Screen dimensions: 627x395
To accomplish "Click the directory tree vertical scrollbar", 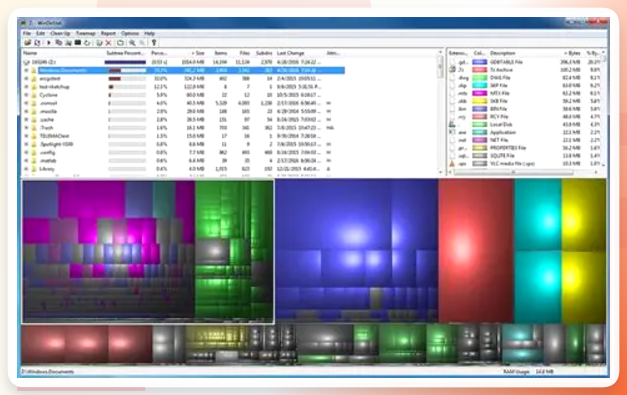I will [440, 112].
